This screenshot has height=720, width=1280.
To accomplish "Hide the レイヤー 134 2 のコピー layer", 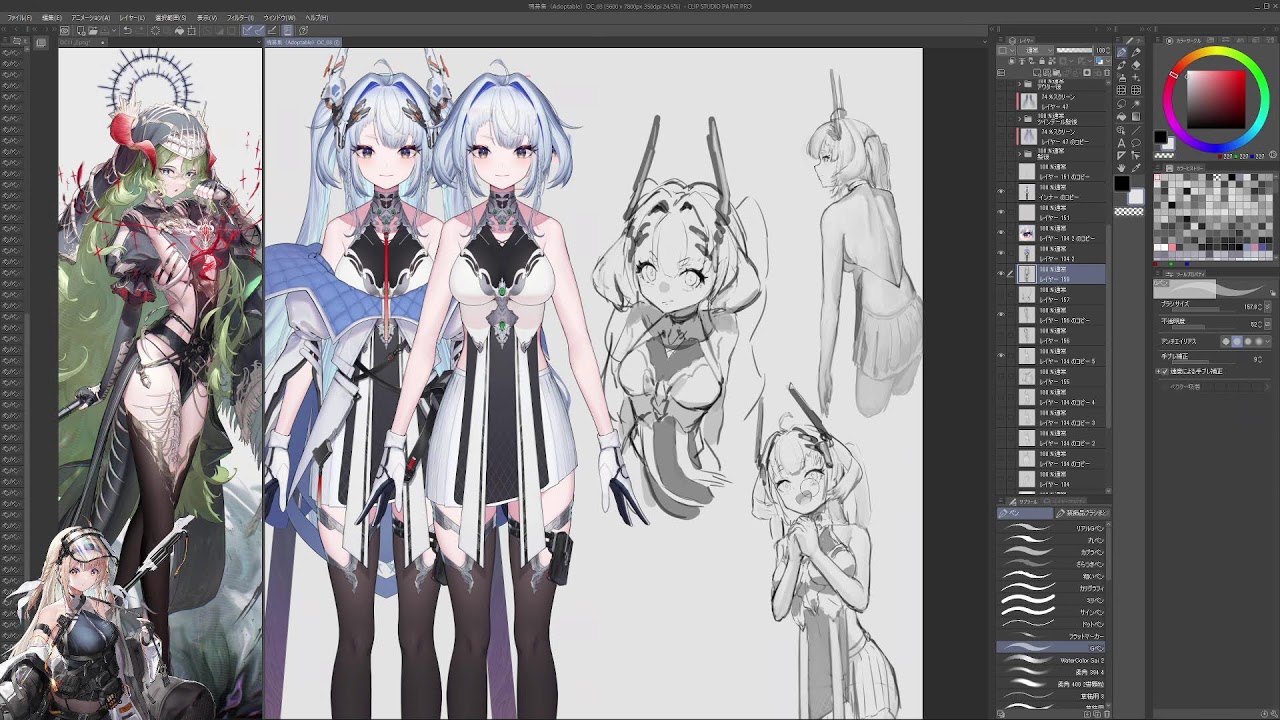I will tap(1001, 232).
